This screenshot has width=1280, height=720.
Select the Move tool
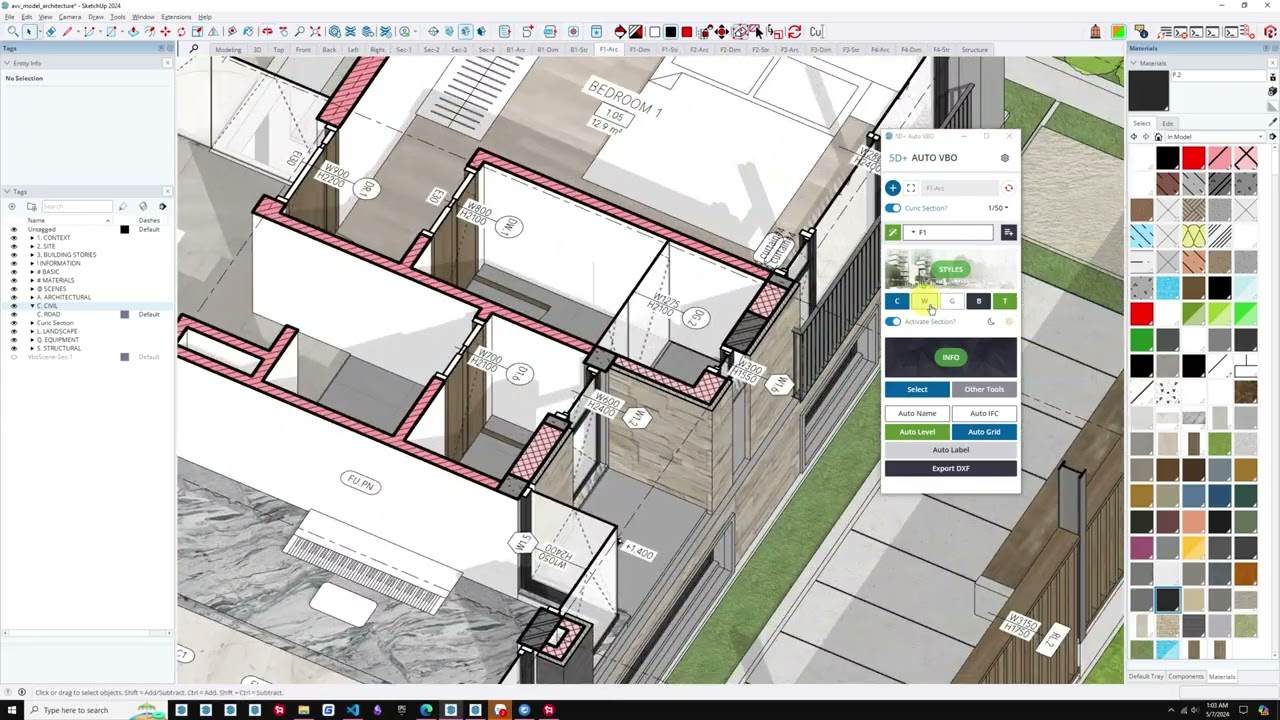[165, 32]
